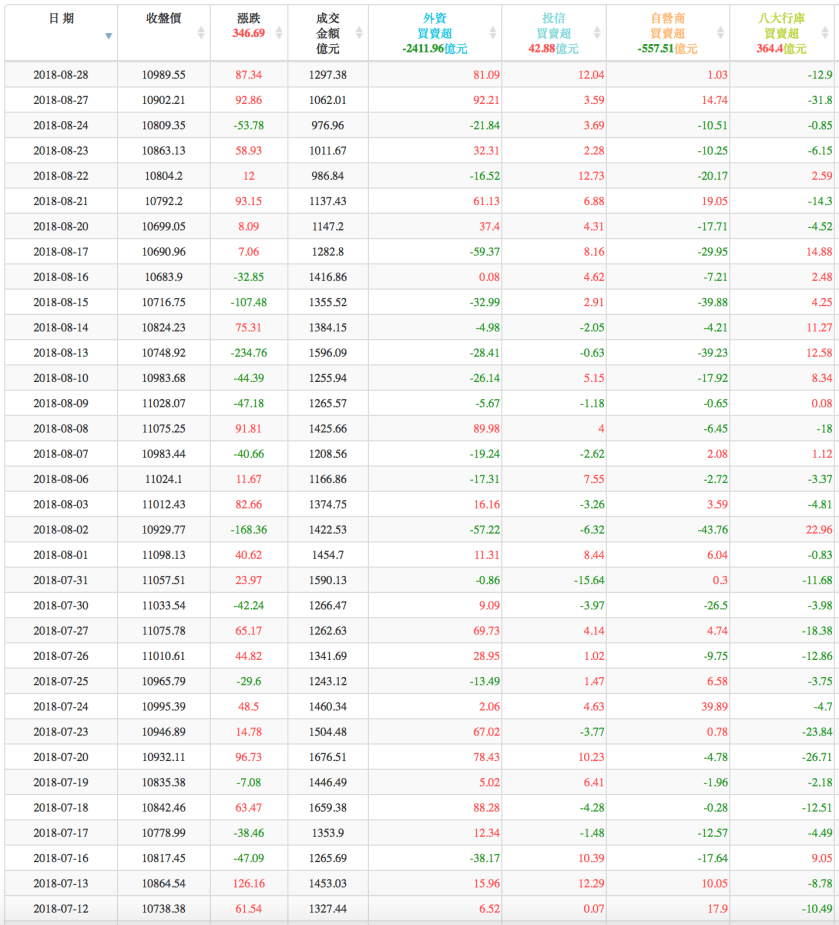Click the sort arrow in the 日期 column header
Screen dimensions: 839x925
108,36
